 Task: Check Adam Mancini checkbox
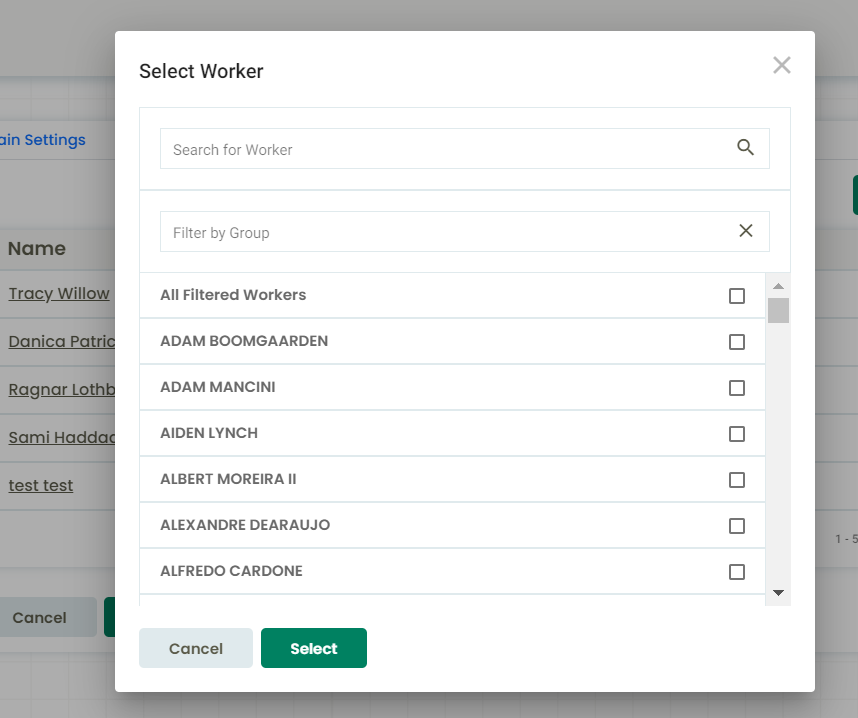(x=737, y=388)
